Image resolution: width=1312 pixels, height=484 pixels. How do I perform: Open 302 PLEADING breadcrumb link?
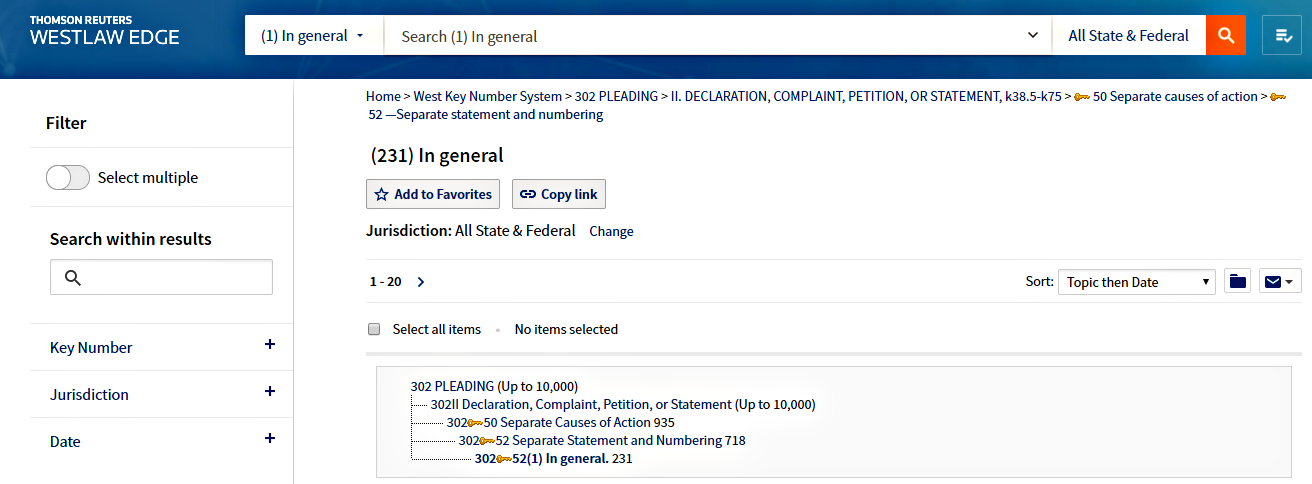pos(616,97)
